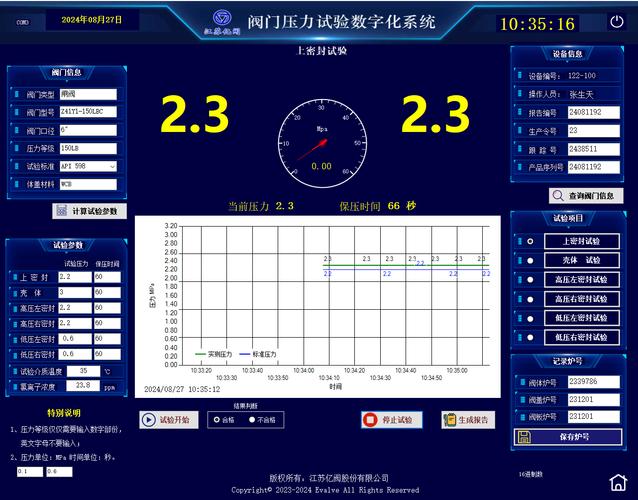Click 保存炉号 button

click(x=568, y=437)
